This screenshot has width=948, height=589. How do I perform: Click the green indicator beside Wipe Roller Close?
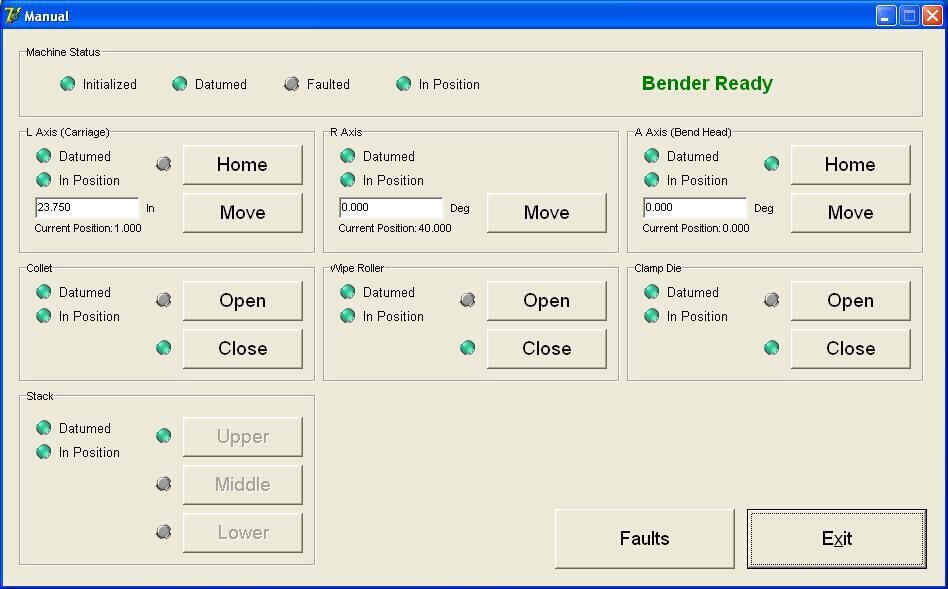coord(468,348)
